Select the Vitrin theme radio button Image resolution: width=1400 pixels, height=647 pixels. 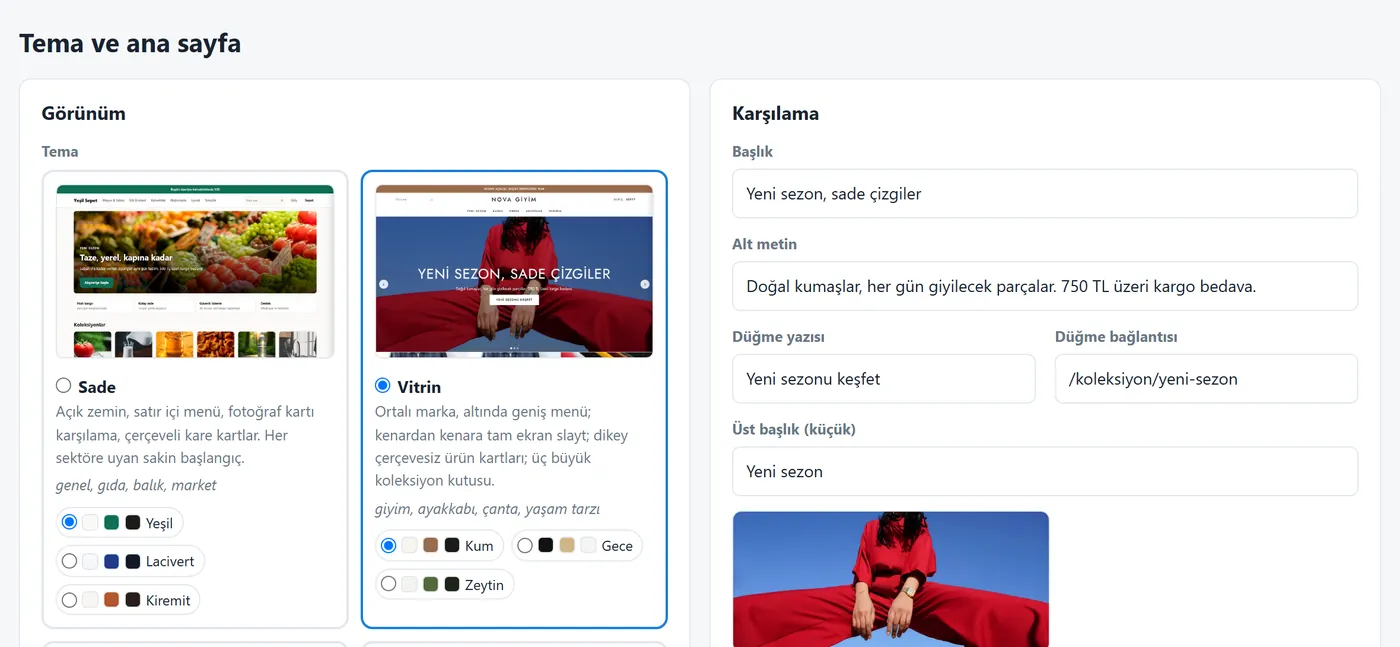[383, 385]
